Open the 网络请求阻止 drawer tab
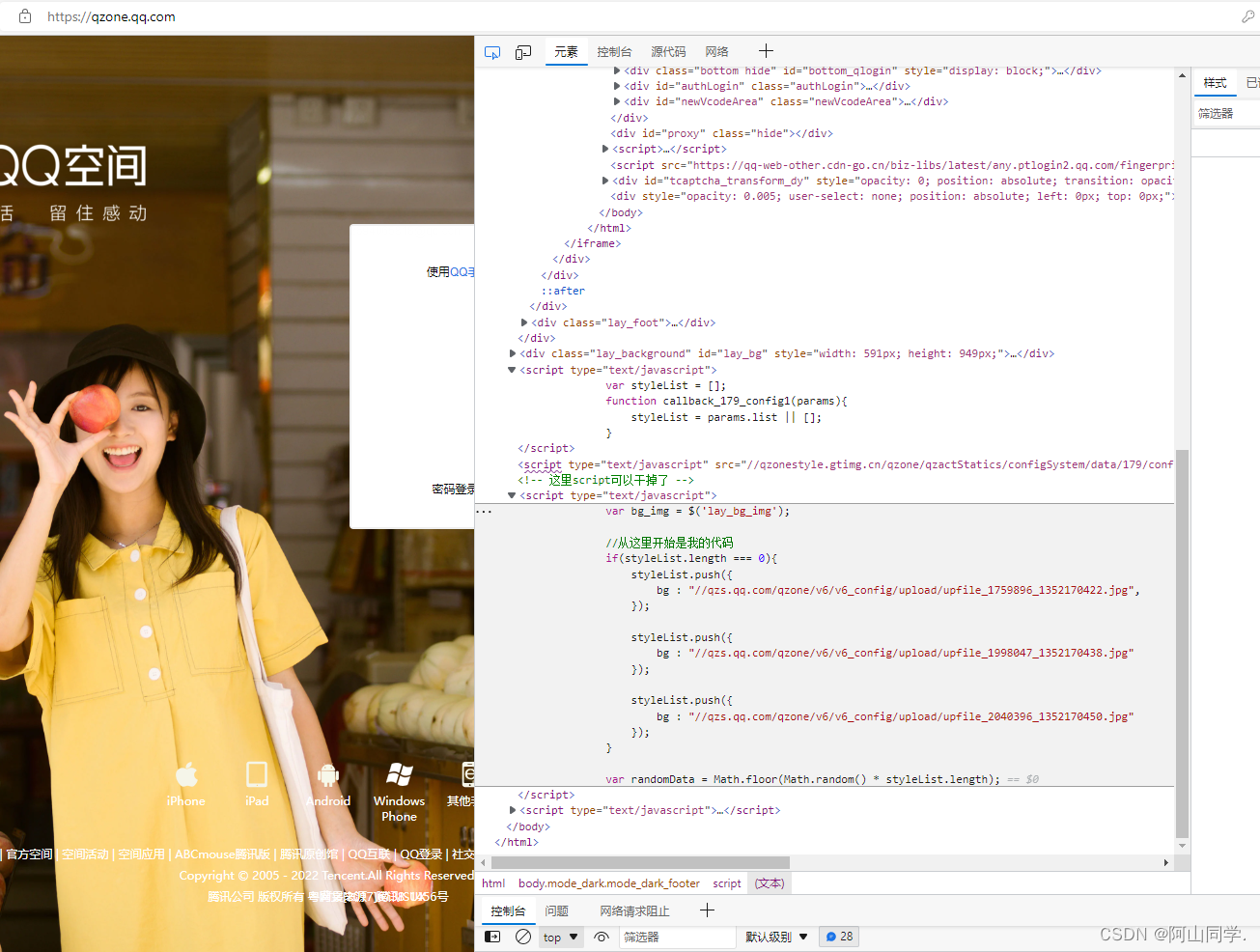Screen dimensions: 1260x952 (x=634, y=911)
